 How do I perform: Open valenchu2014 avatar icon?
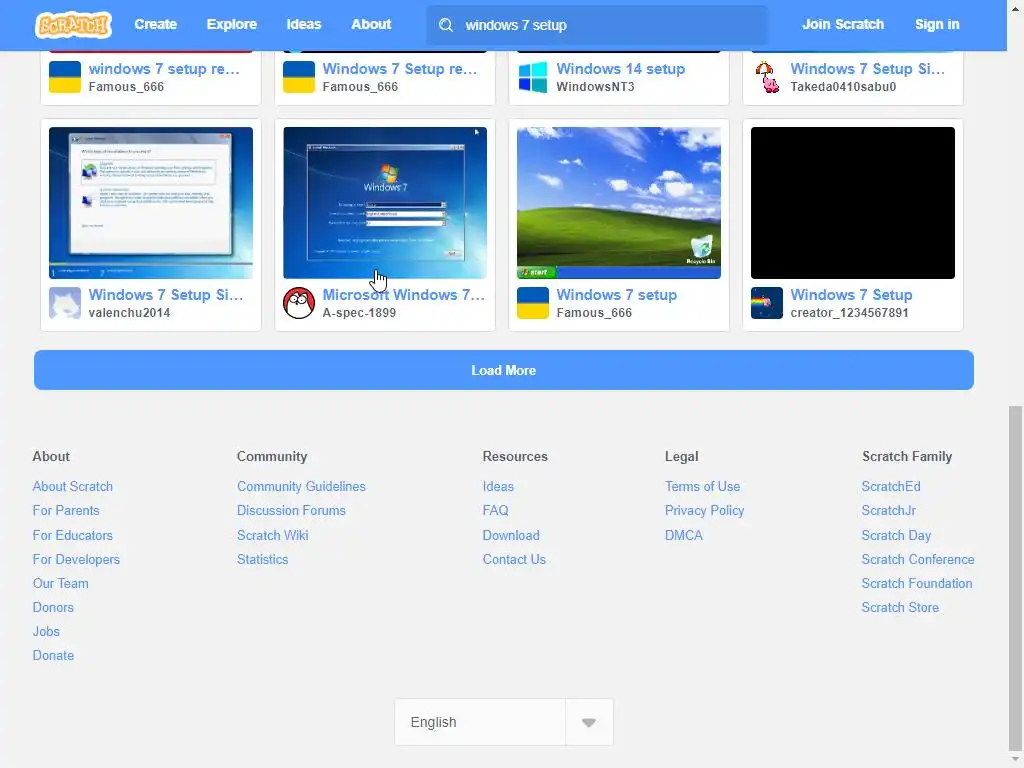pyautogui.click(x=65, y=303)
